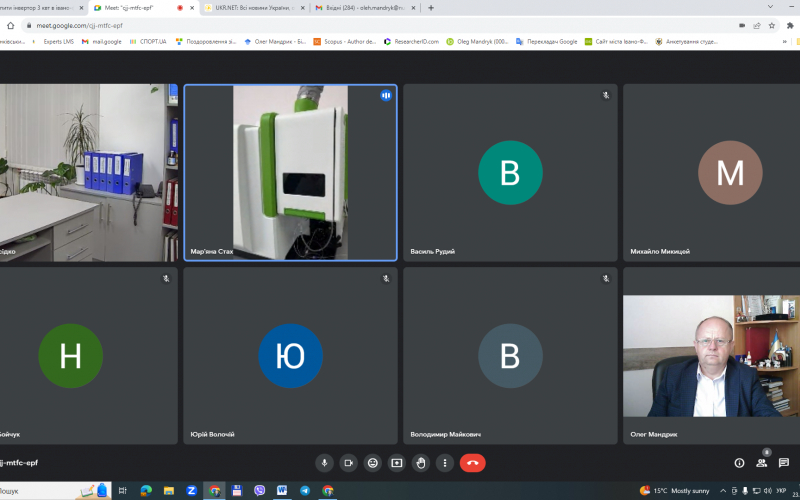Raise your hand in the meeting
Image resolution: width=800 pixels, height=500 pixels.
click(421, 463)
